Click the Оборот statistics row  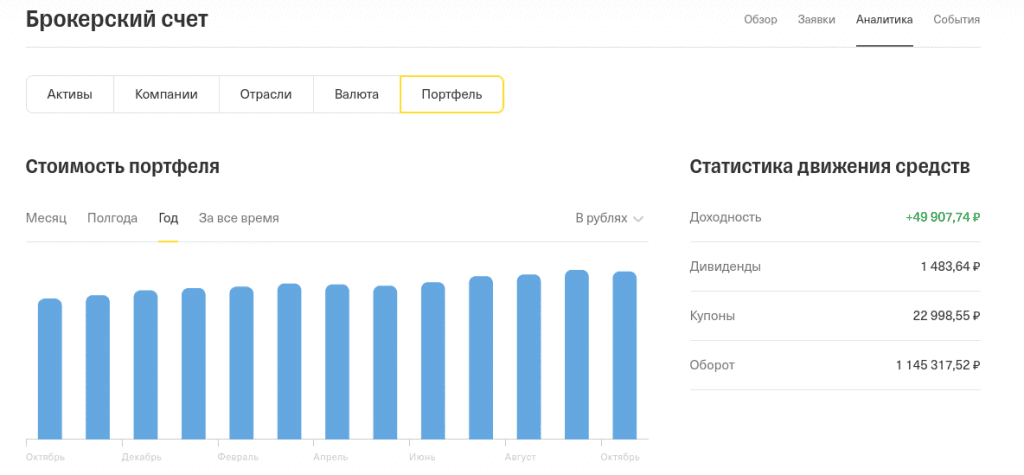click(835, 365)
